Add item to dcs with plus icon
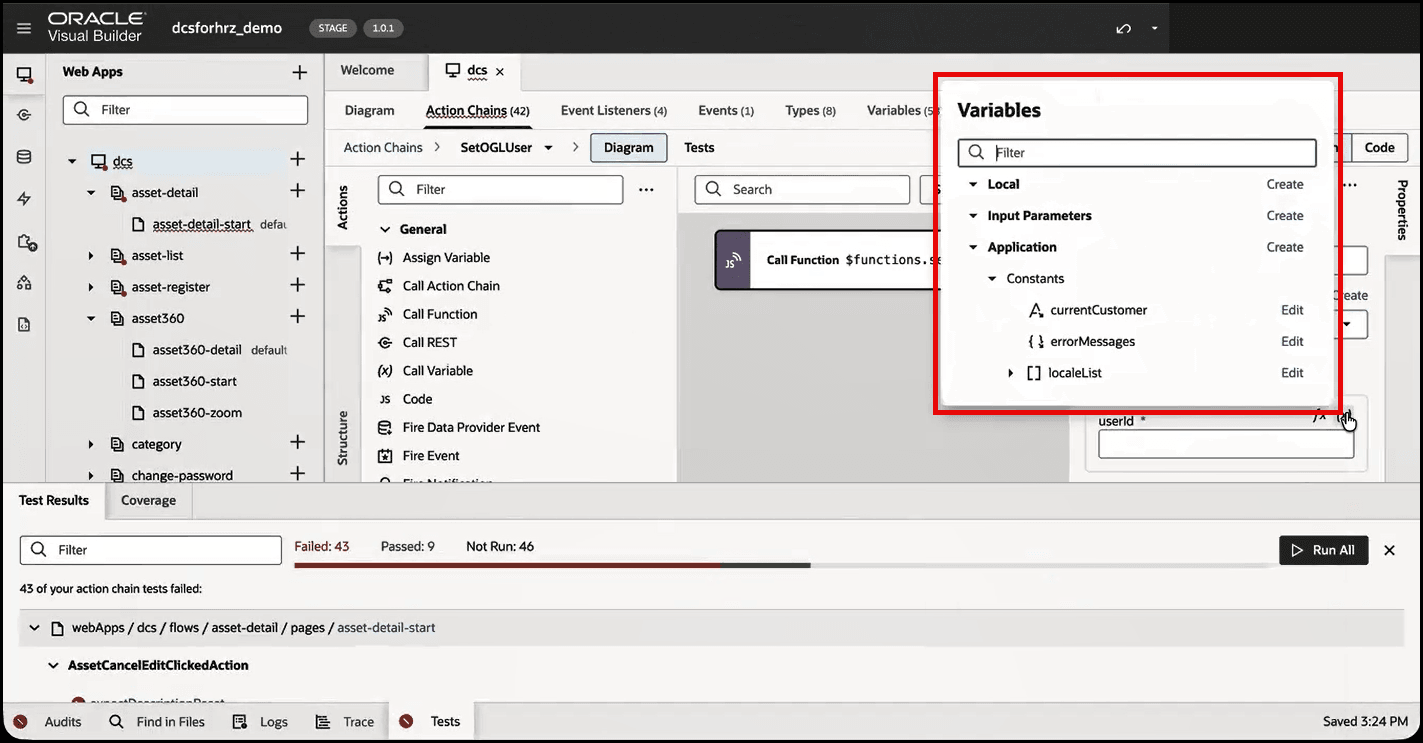The height and width of the screenshot is (743, 1423). (297, 160)
